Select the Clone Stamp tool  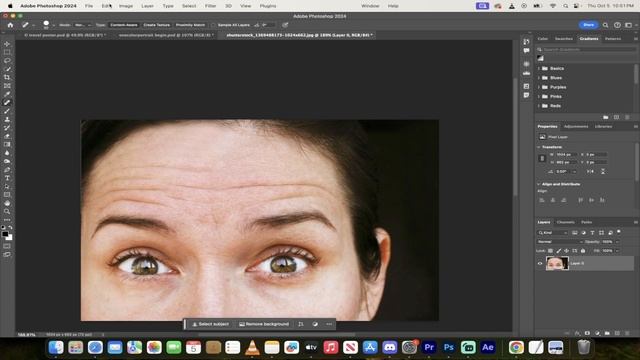pos(7,120)
